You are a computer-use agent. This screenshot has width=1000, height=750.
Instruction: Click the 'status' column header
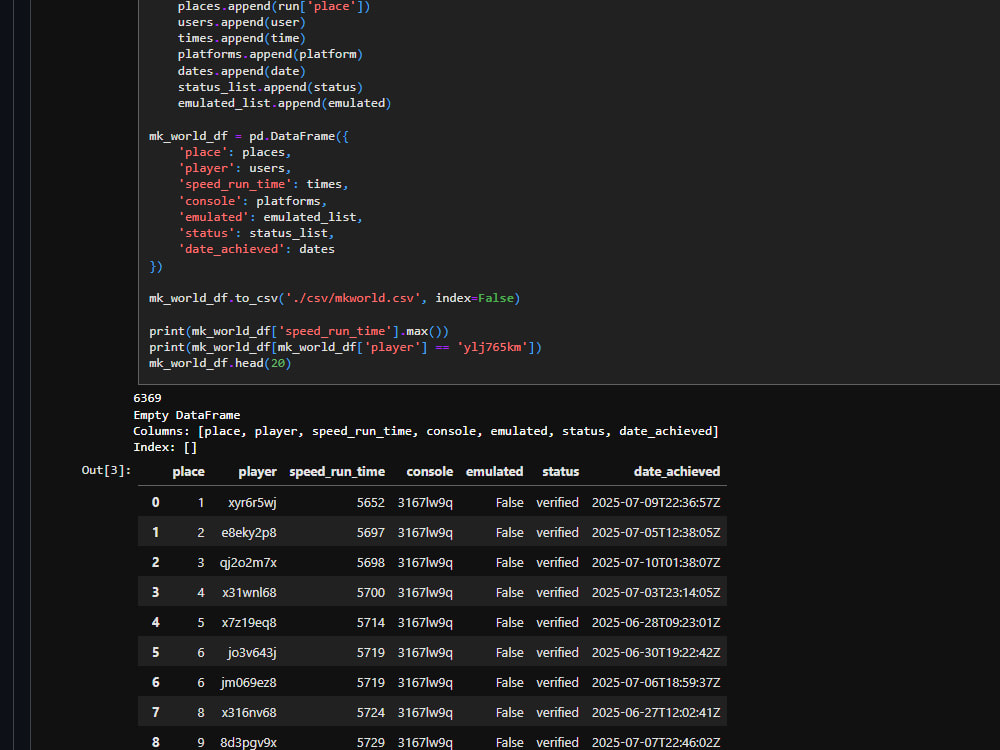pos(560,471)
